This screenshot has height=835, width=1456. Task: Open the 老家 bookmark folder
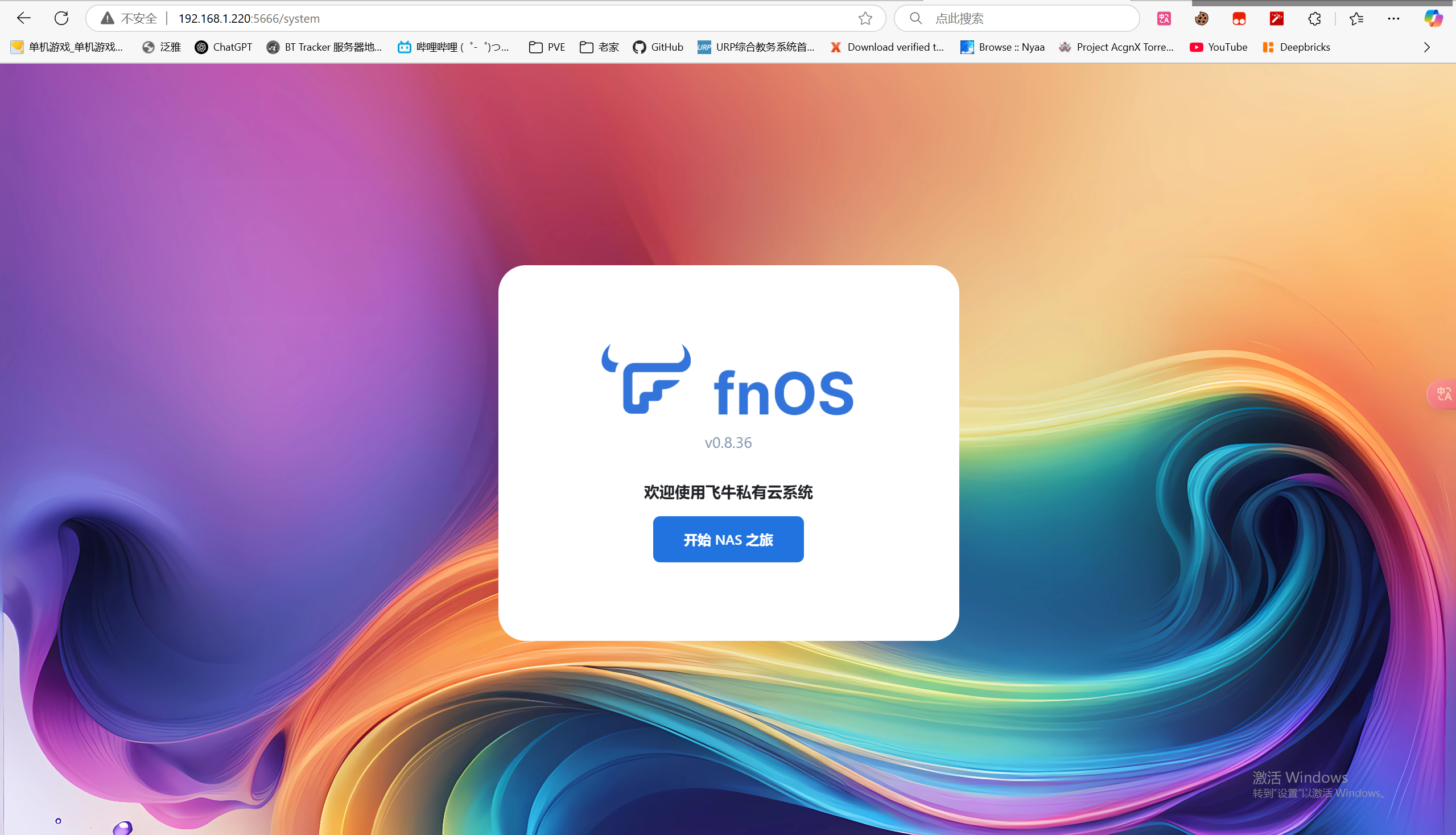pyautogui.click(x=599, y=47)
